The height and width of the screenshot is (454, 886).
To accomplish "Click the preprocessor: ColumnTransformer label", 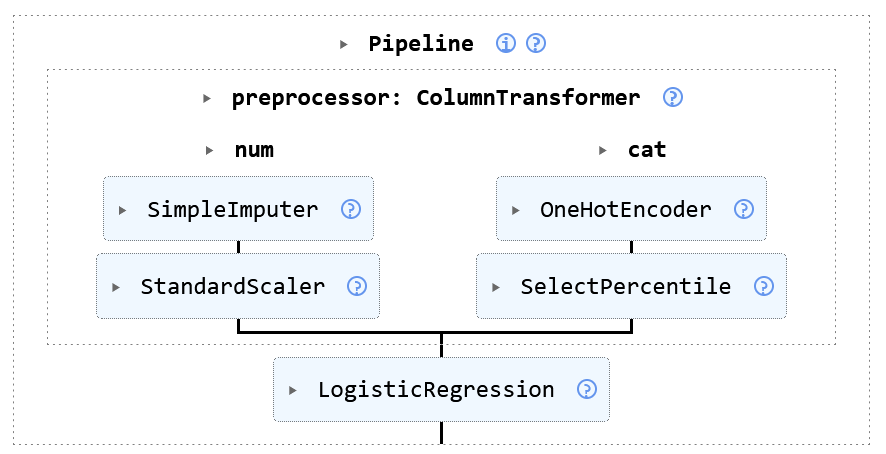I will pyautogui.click(x=435, y=97).
